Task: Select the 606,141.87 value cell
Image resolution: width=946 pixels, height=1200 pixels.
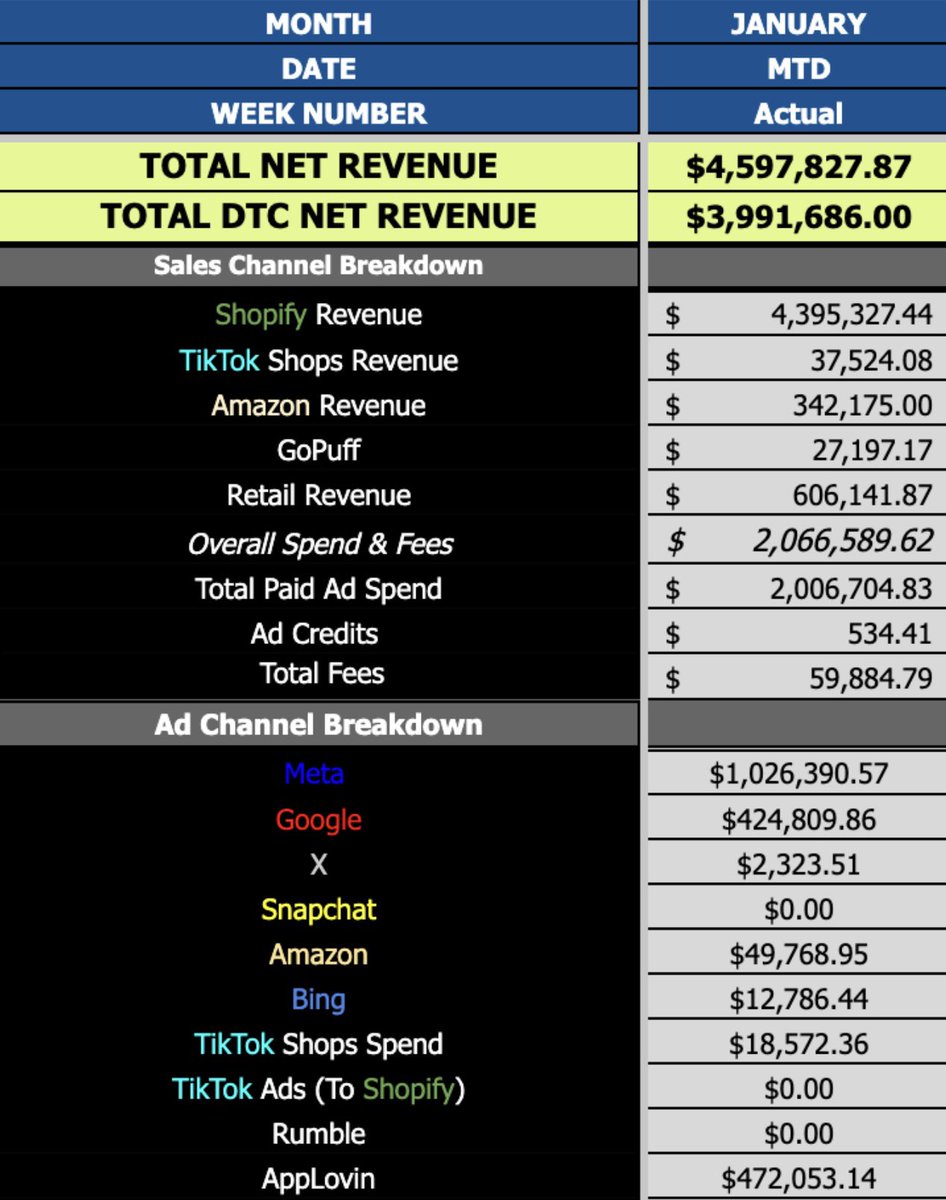Action: 797,495
